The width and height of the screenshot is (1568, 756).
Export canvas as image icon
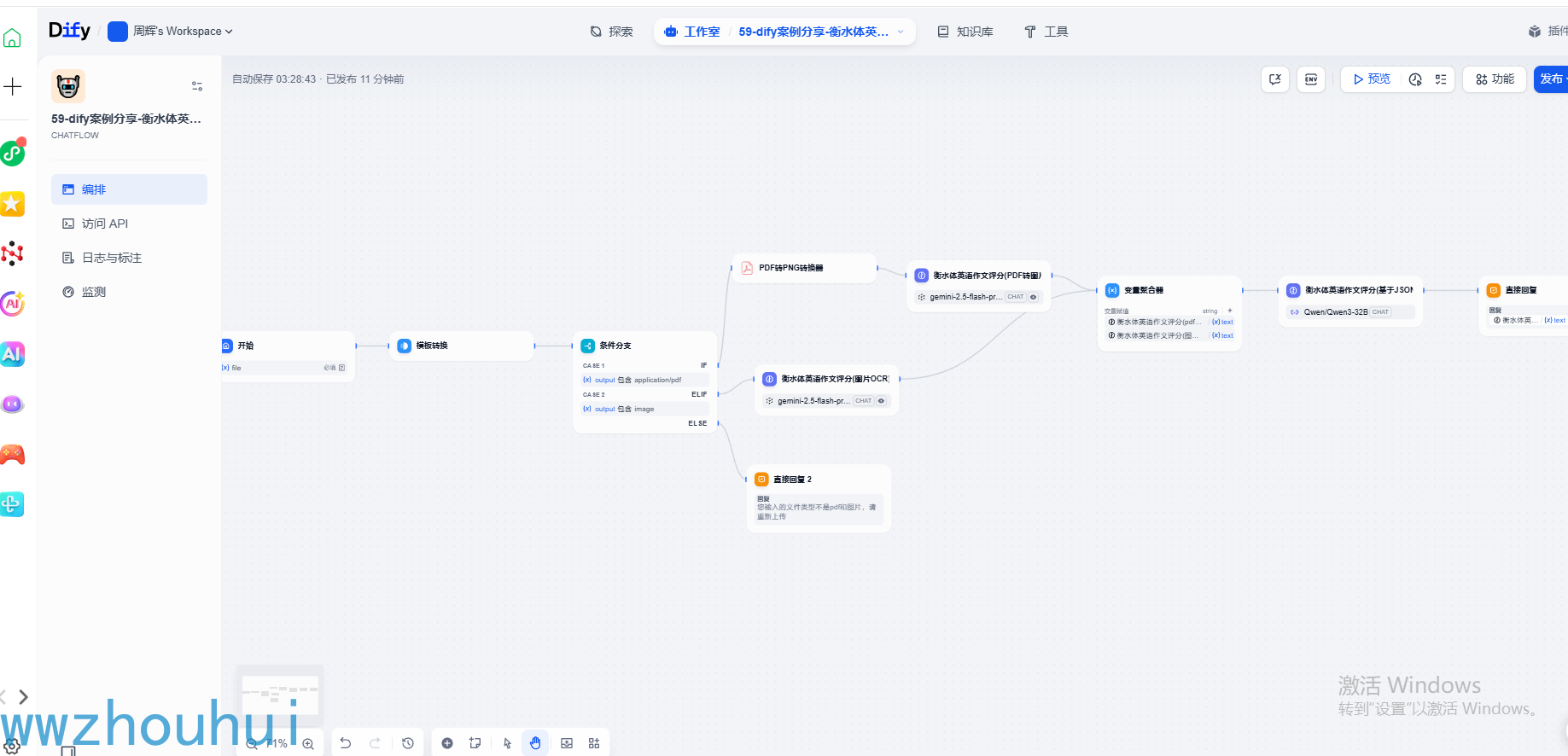[567, 743]
